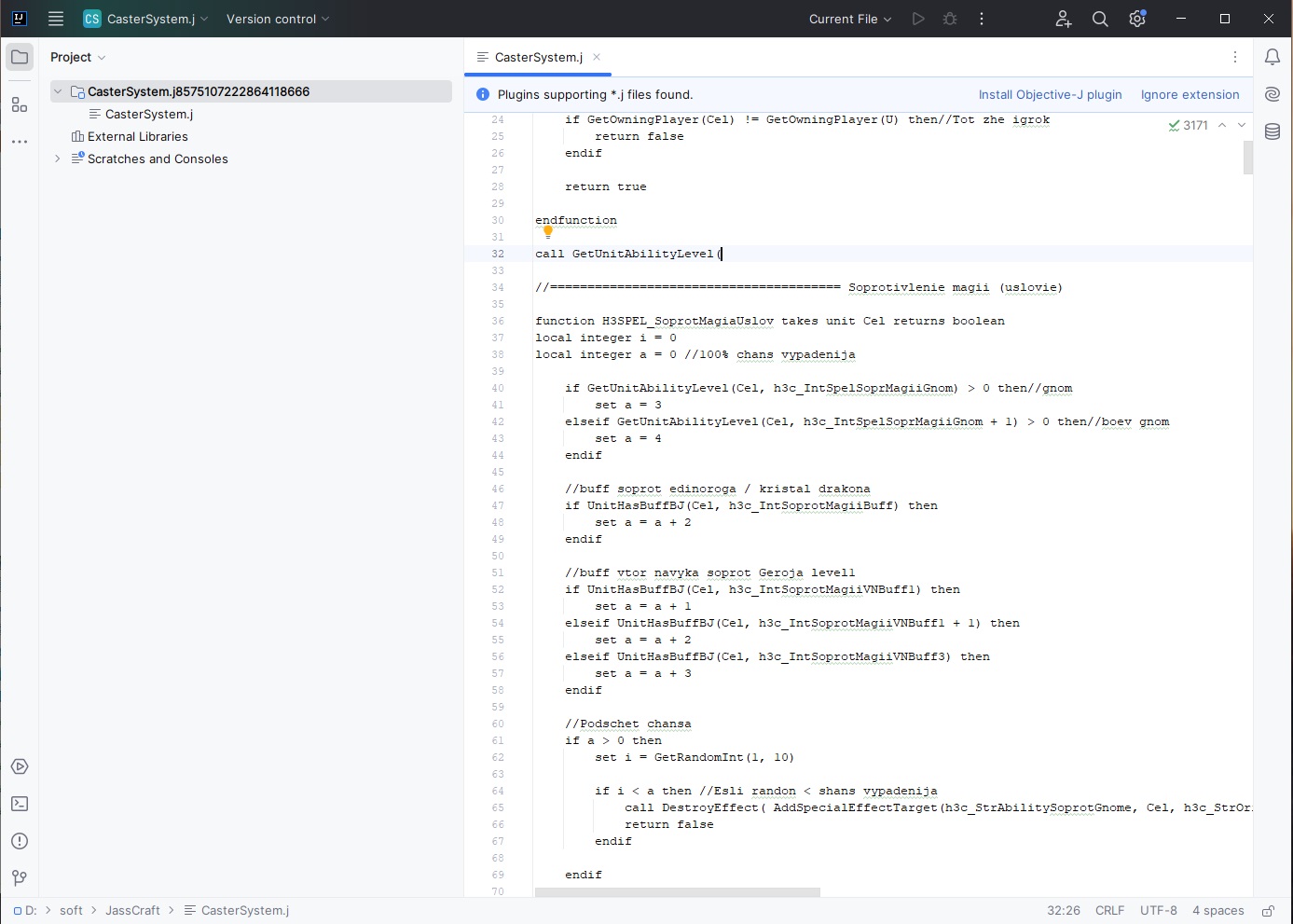Expand the Scratches and Consoles node
This screenshot has height=924, width=1293.
pyautogui.click(x=58, y=159)
